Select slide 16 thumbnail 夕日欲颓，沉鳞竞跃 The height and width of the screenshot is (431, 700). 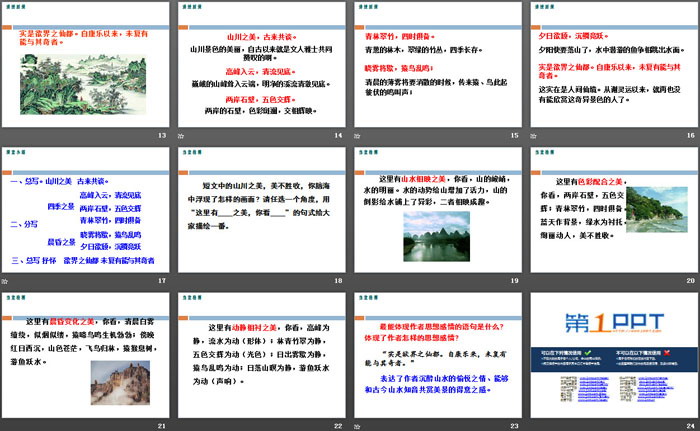point(614,65)
